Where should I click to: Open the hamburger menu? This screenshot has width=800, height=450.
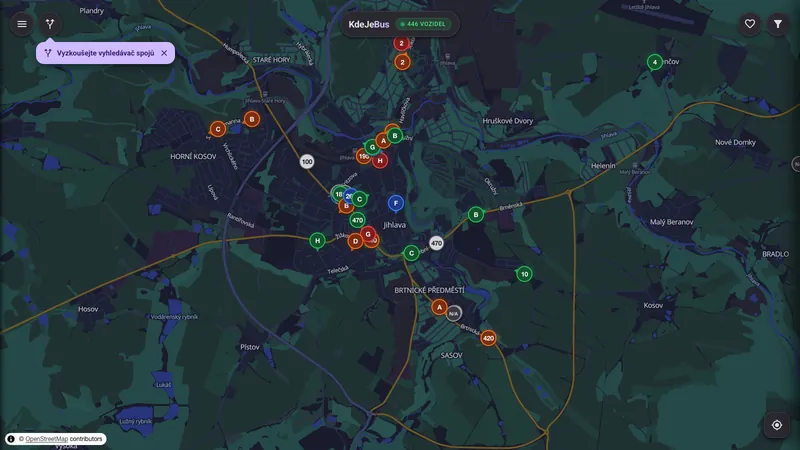click(22, 24)
